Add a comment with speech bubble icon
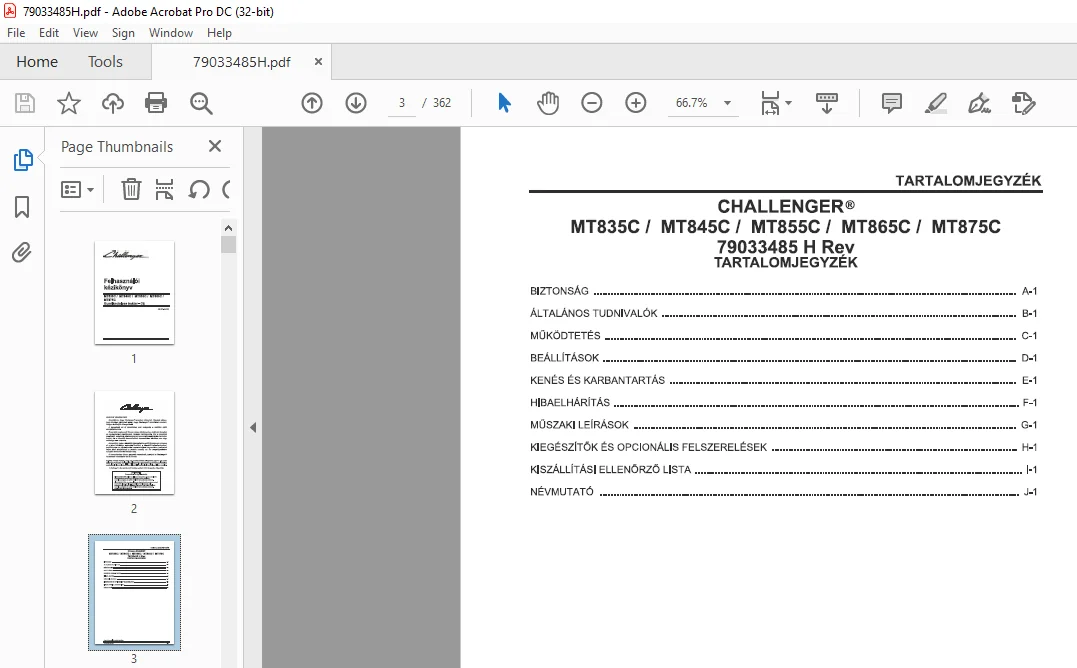 pos(892,103)
